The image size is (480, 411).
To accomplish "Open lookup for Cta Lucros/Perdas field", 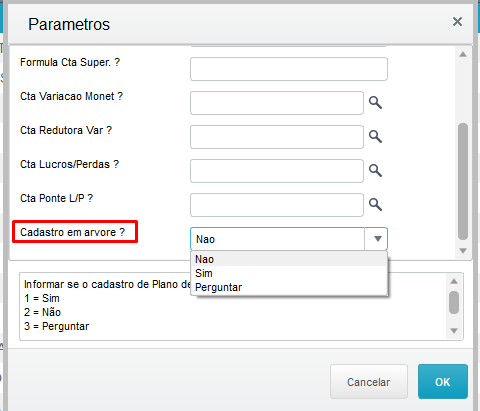I will 375,171.
